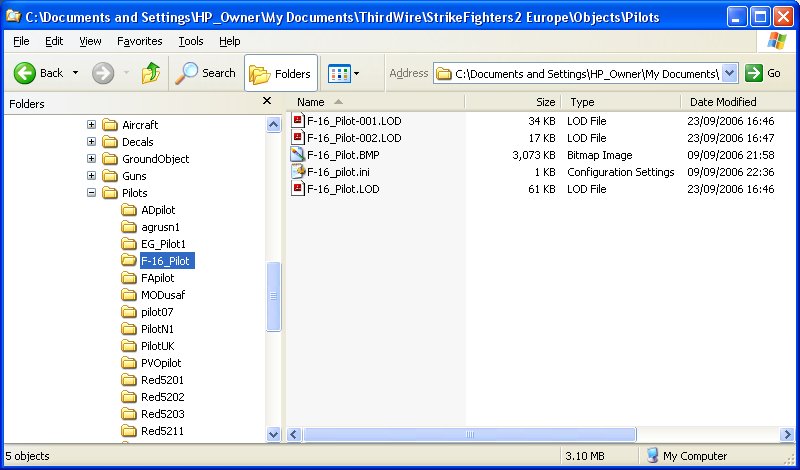
Task: Sort by the Date Modified column header
Action: pyautogui.click(x=737, y=102)
